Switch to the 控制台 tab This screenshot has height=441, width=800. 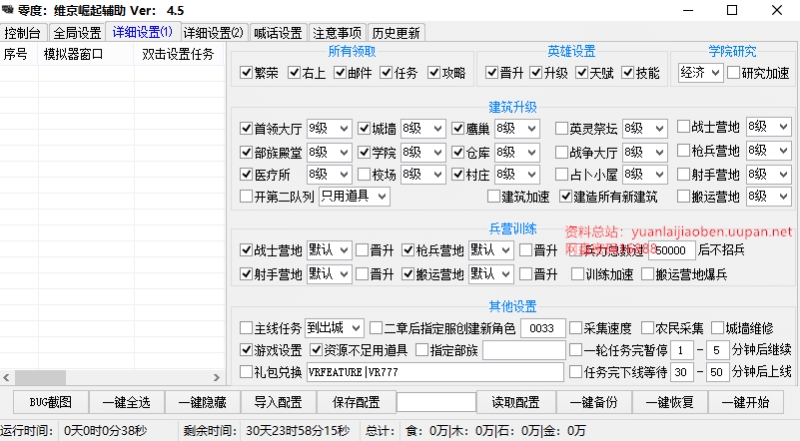(x=23, y=33)
